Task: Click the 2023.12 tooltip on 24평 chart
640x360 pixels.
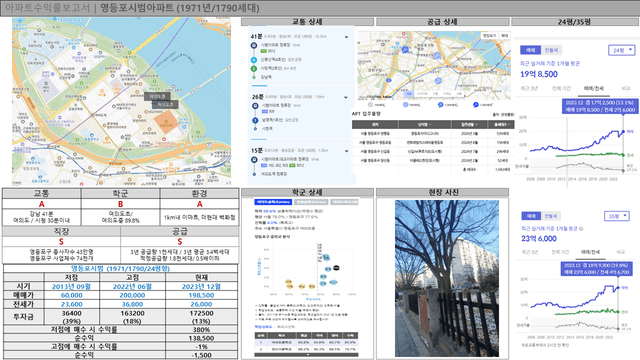Action: 600,106
